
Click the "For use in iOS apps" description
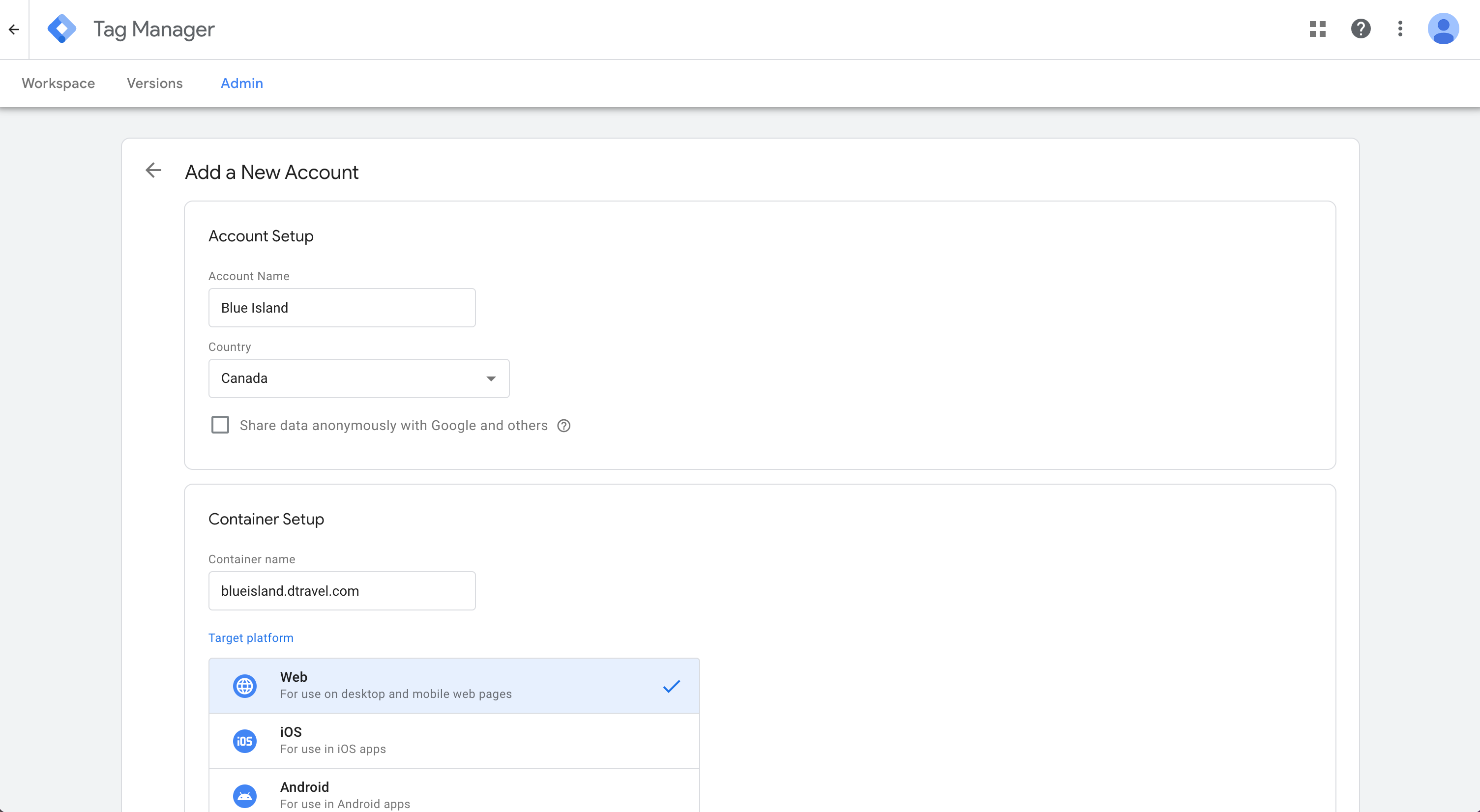pos(333,750)
